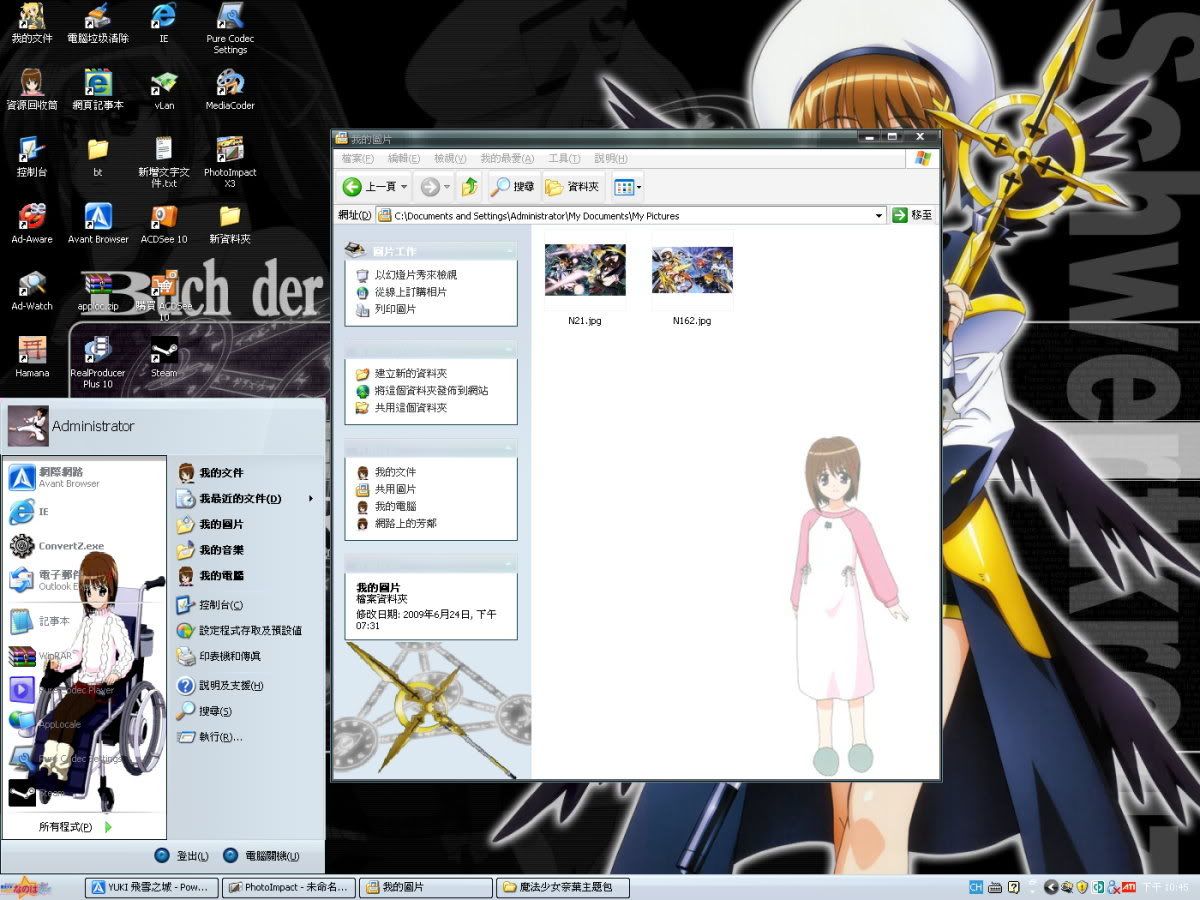Open the 檔案 menu in Explorer
This screenshot has height=900, width=1200.
(x=357, y=158)
